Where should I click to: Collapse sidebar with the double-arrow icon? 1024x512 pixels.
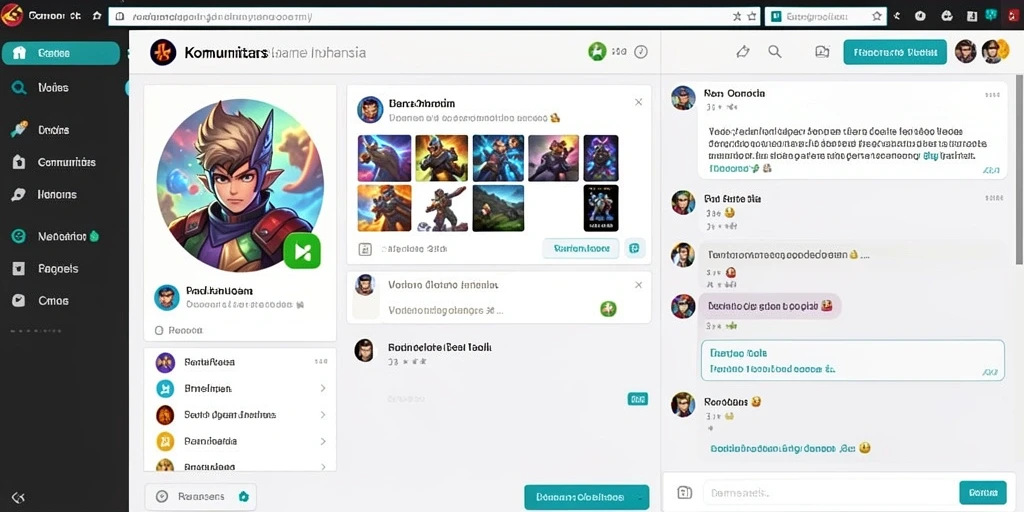point(18,498)
